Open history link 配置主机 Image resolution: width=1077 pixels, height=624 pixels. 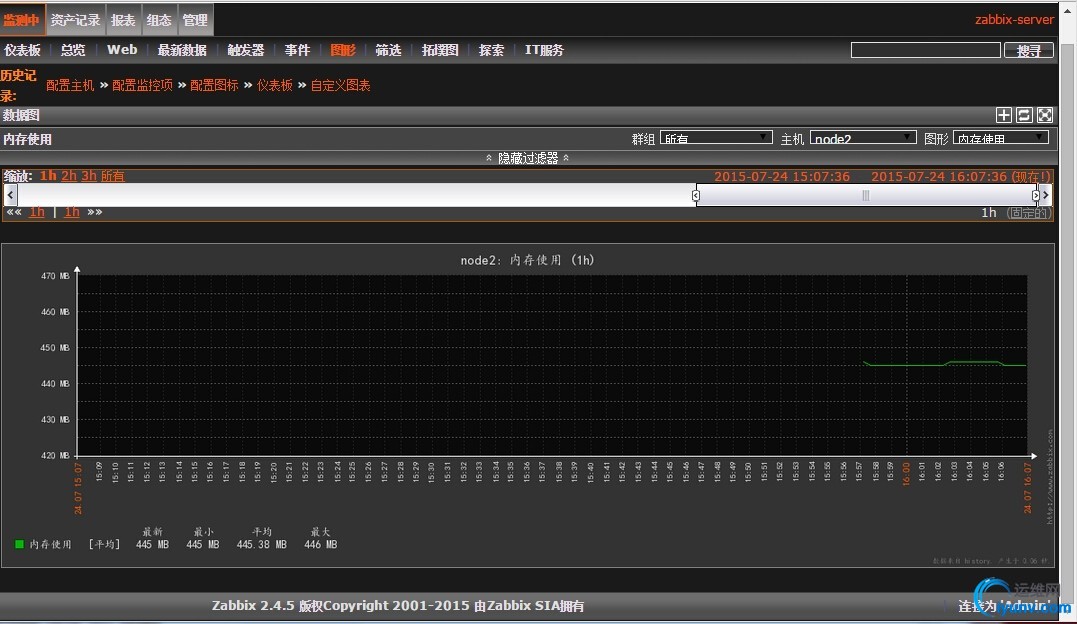click(70, 85)
